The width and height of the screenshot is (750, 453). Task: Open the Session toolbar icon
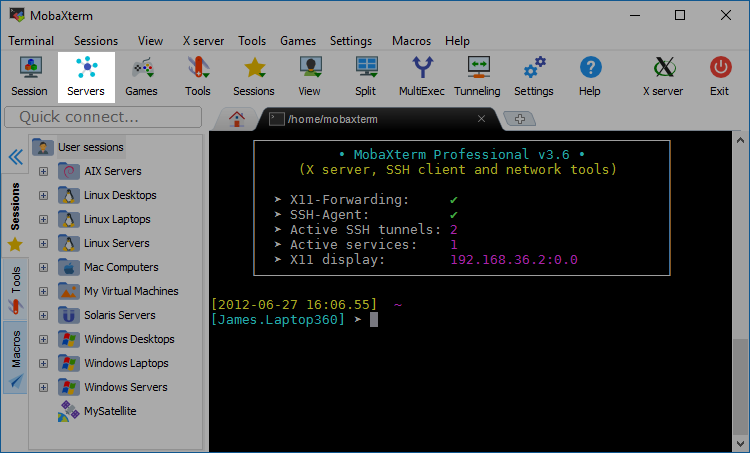pyautogui.click(x=29, y=76)
